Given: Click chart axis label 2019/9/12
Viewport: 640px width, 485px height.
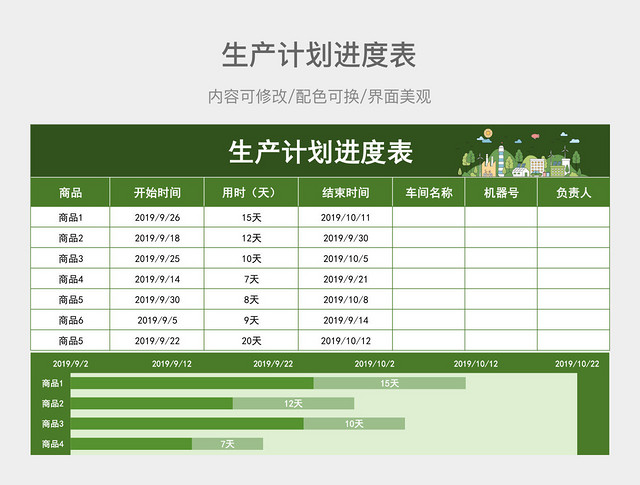Looking at the screenshot, I should coord(171,363).
